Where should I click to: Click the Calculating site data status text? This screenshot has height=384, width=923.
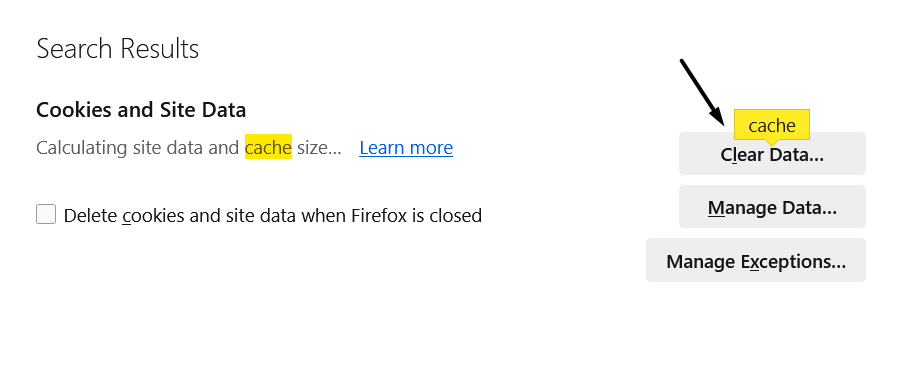coord(188,147)
